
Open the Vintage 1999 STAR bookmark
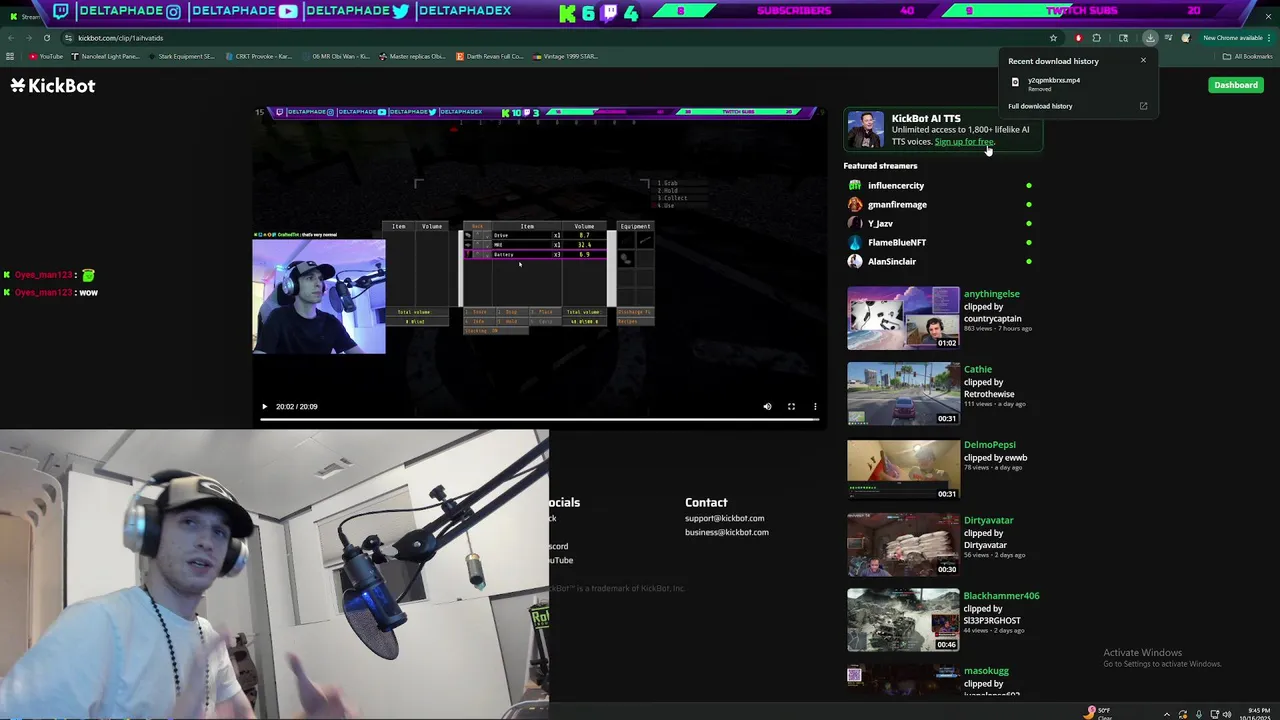pyautogui.click(x=566, y=56)
